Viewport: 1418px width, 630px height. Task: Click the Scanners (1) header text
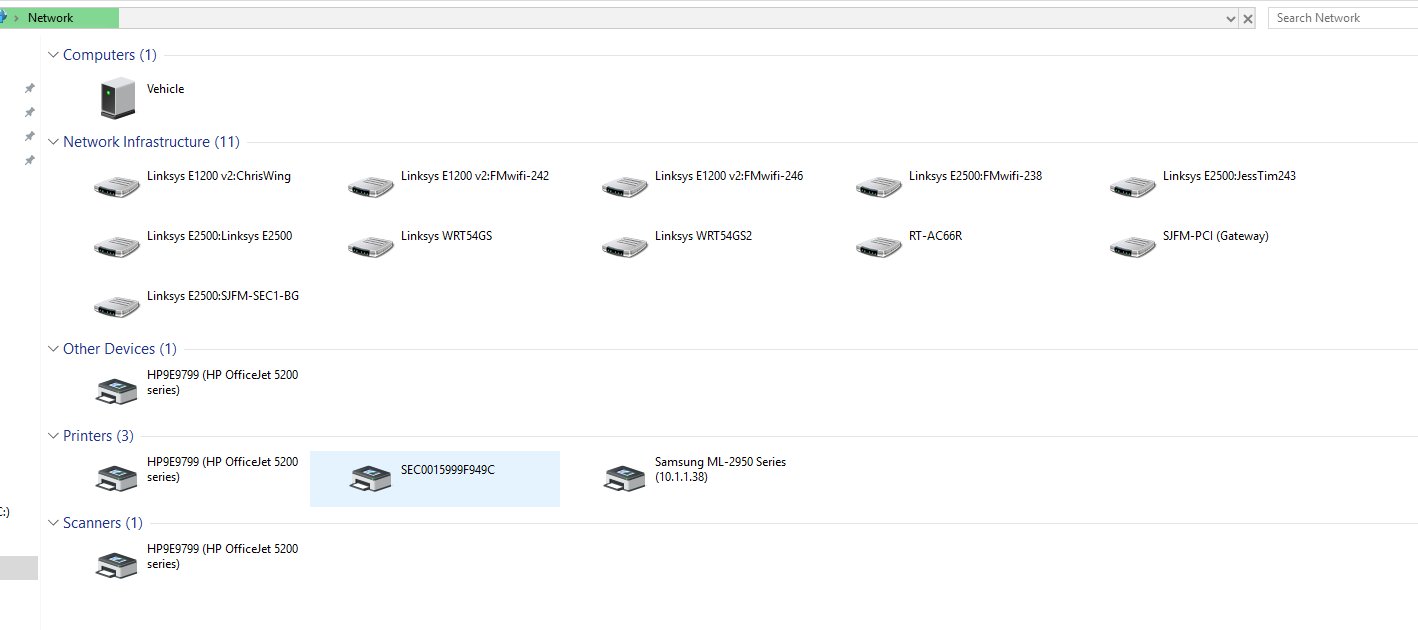pyautogui.click(x=103, y=523)
